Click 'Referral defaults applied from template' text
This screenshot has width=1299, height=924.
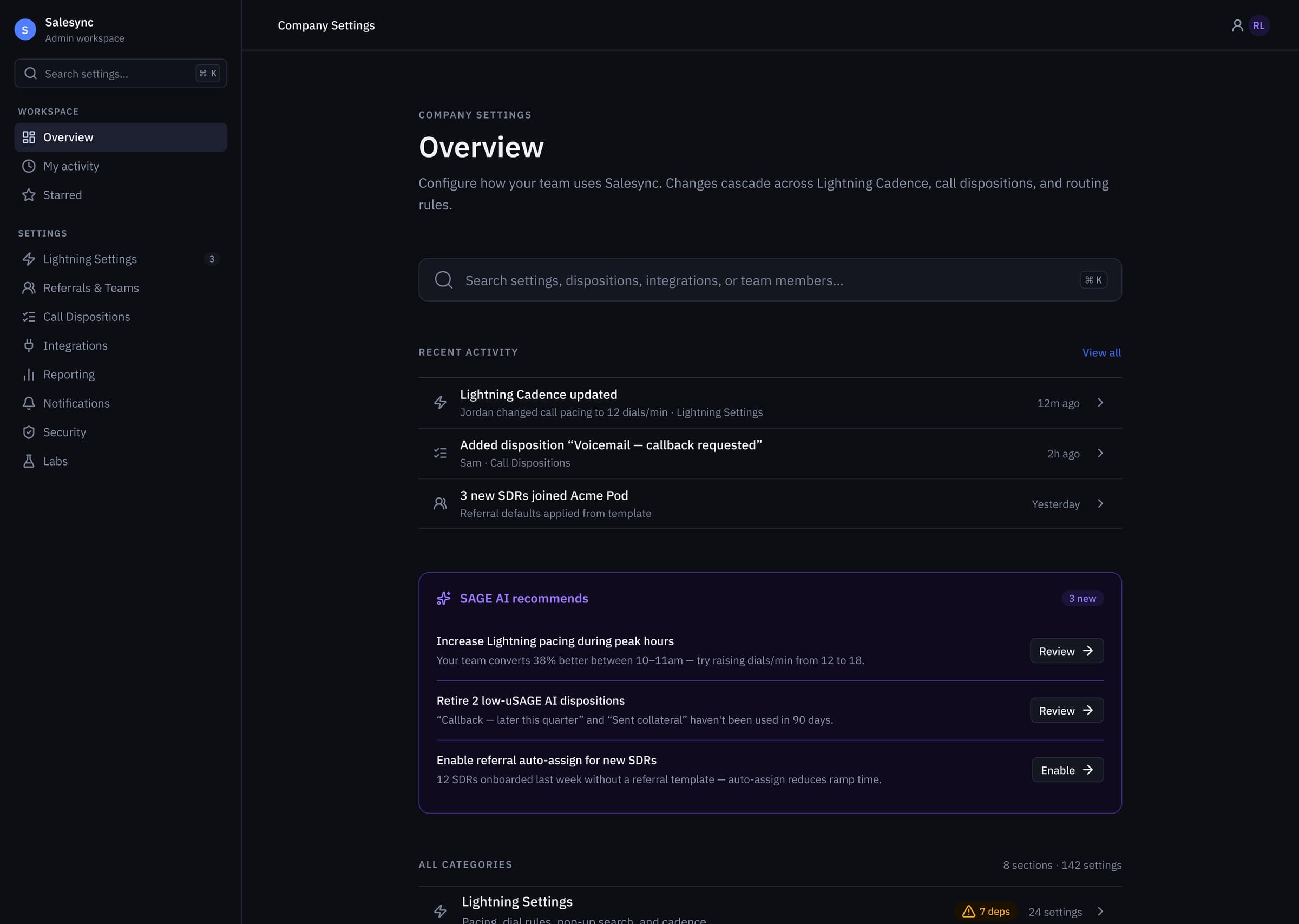pos(556,513)
